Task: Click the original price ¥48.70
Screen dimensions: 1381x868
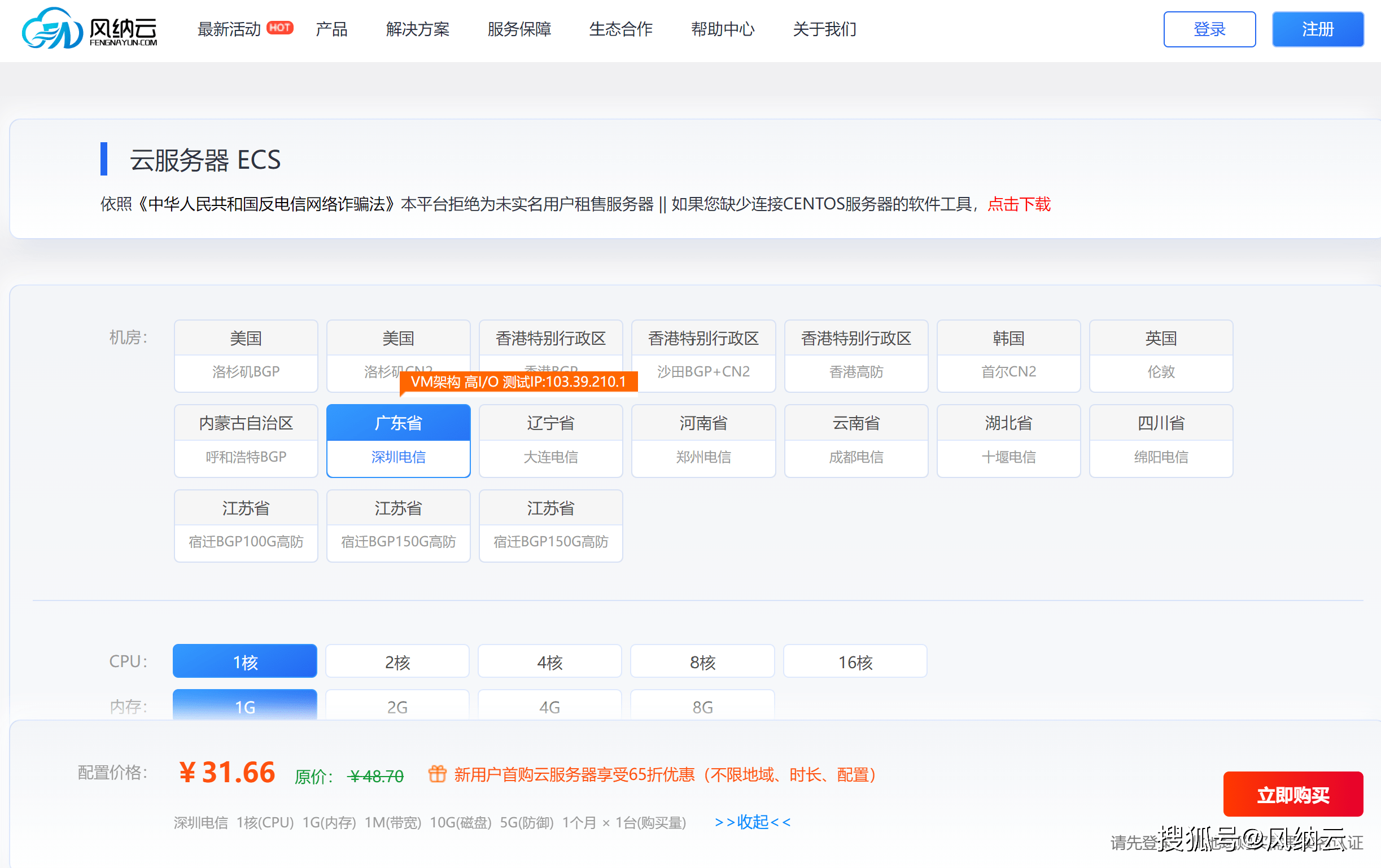Action: click(x=375, y=775)
